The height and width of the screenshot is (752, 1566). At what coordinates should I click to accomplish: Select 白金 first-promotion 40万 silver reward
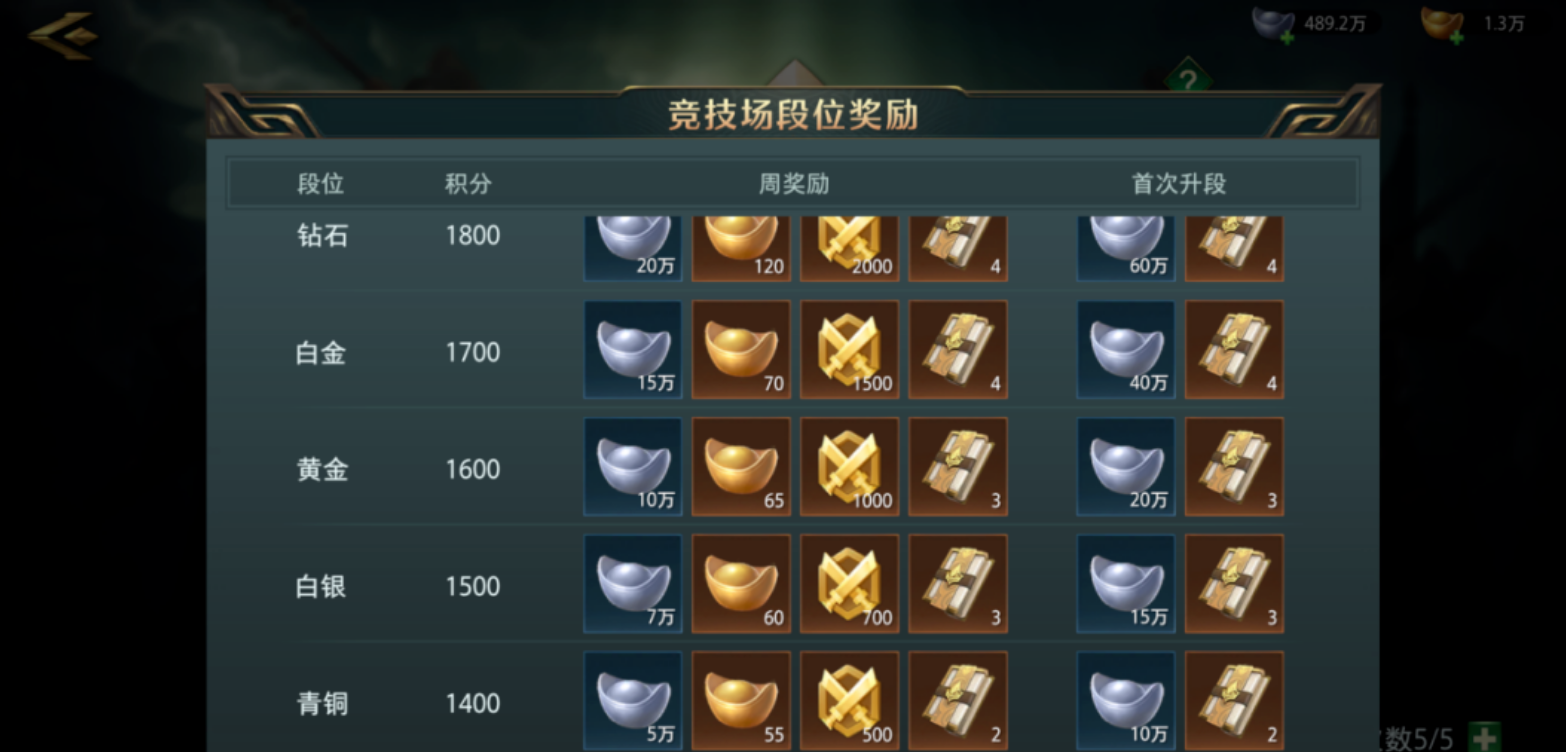point(1126,350)
